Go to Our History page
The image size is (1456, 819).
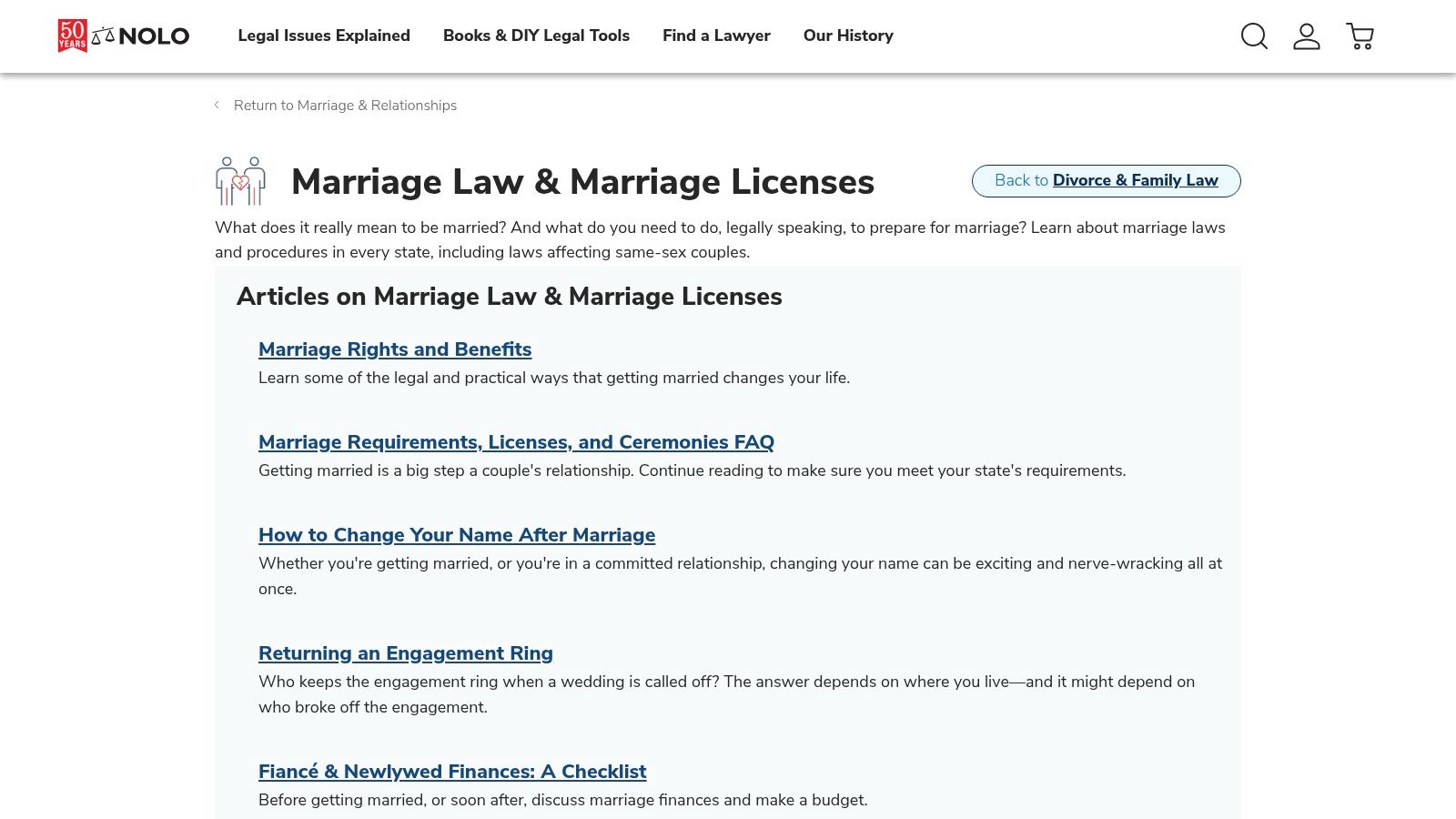click(848, 35)
